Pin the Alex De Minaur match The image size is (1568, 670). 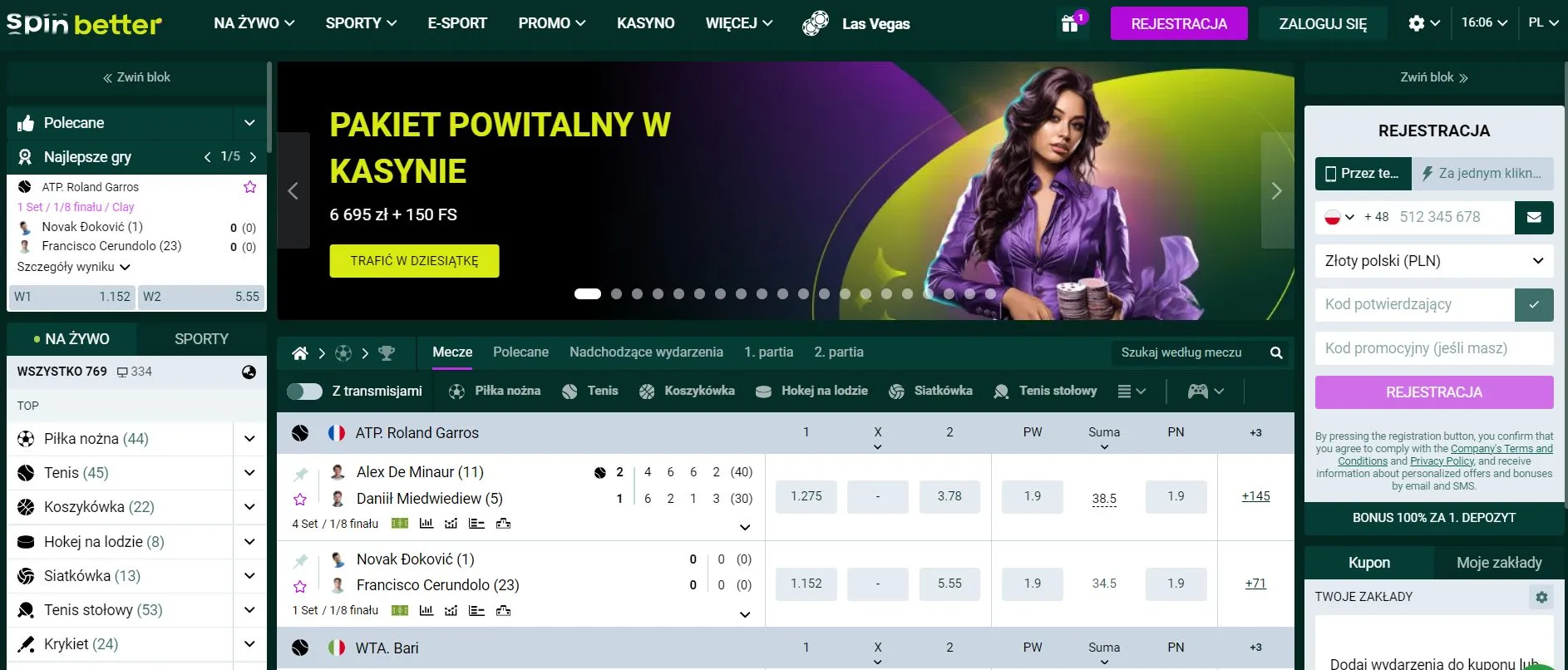click(300, 474)
